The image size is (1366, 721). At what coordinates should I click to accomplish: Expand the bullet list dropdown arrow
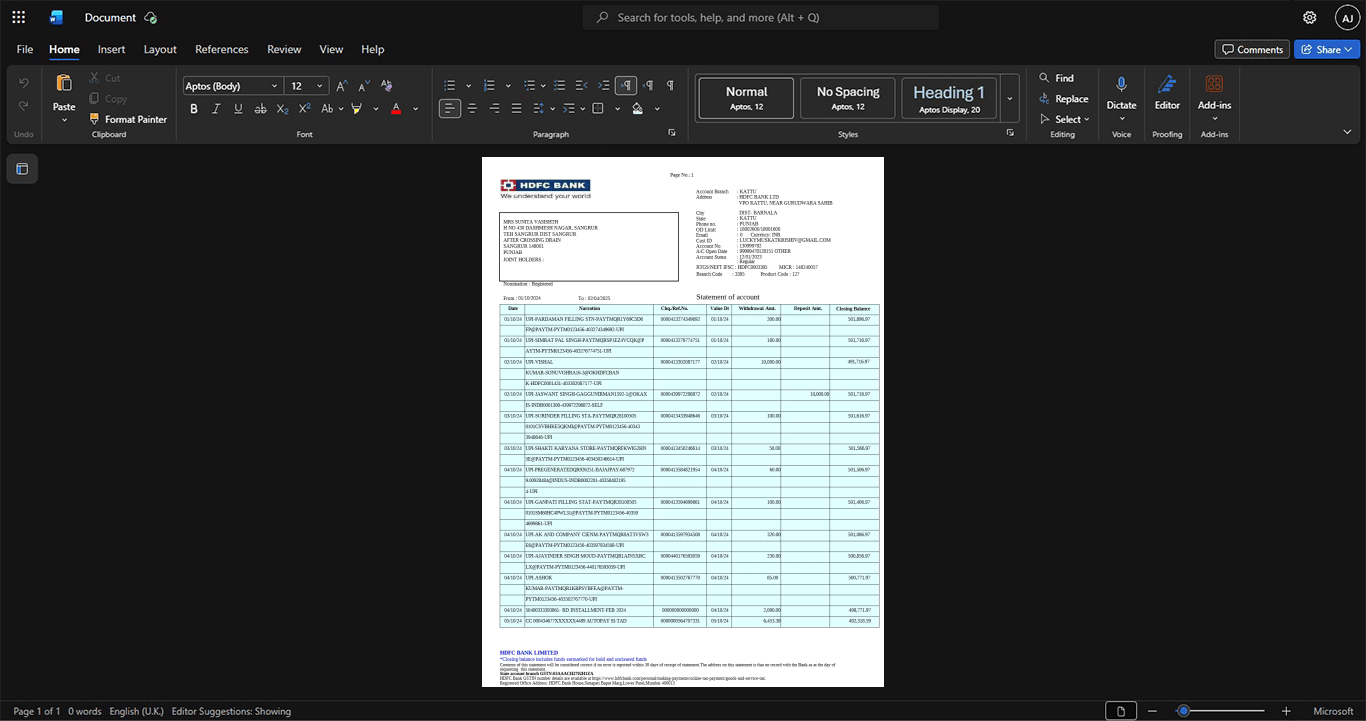coord(467,86)
